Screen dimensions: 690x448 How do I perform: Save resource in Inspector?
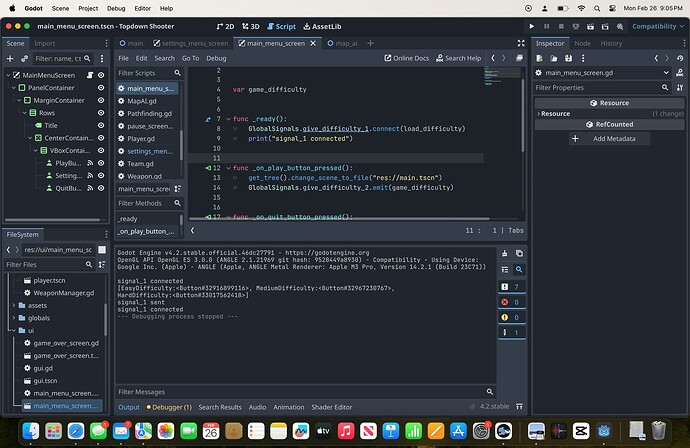pos(569,58)
